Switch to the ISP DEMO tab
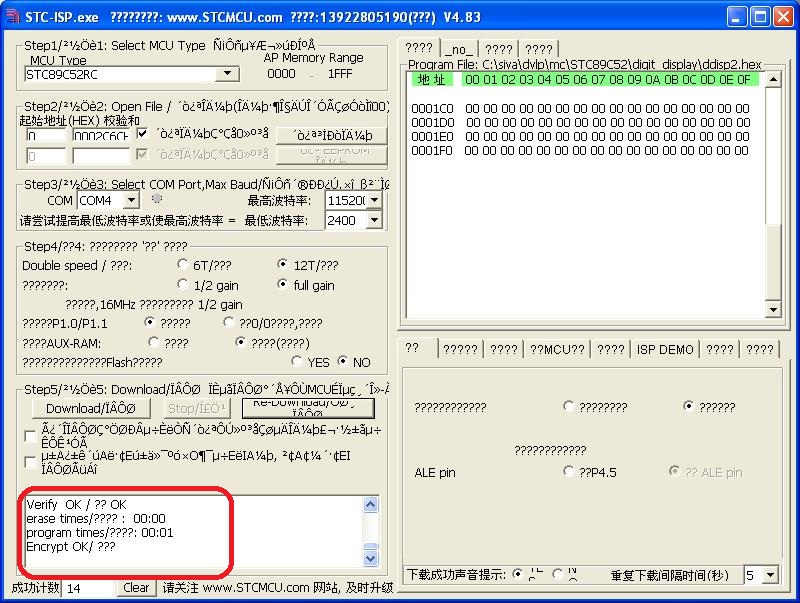 tap(665, 349)
